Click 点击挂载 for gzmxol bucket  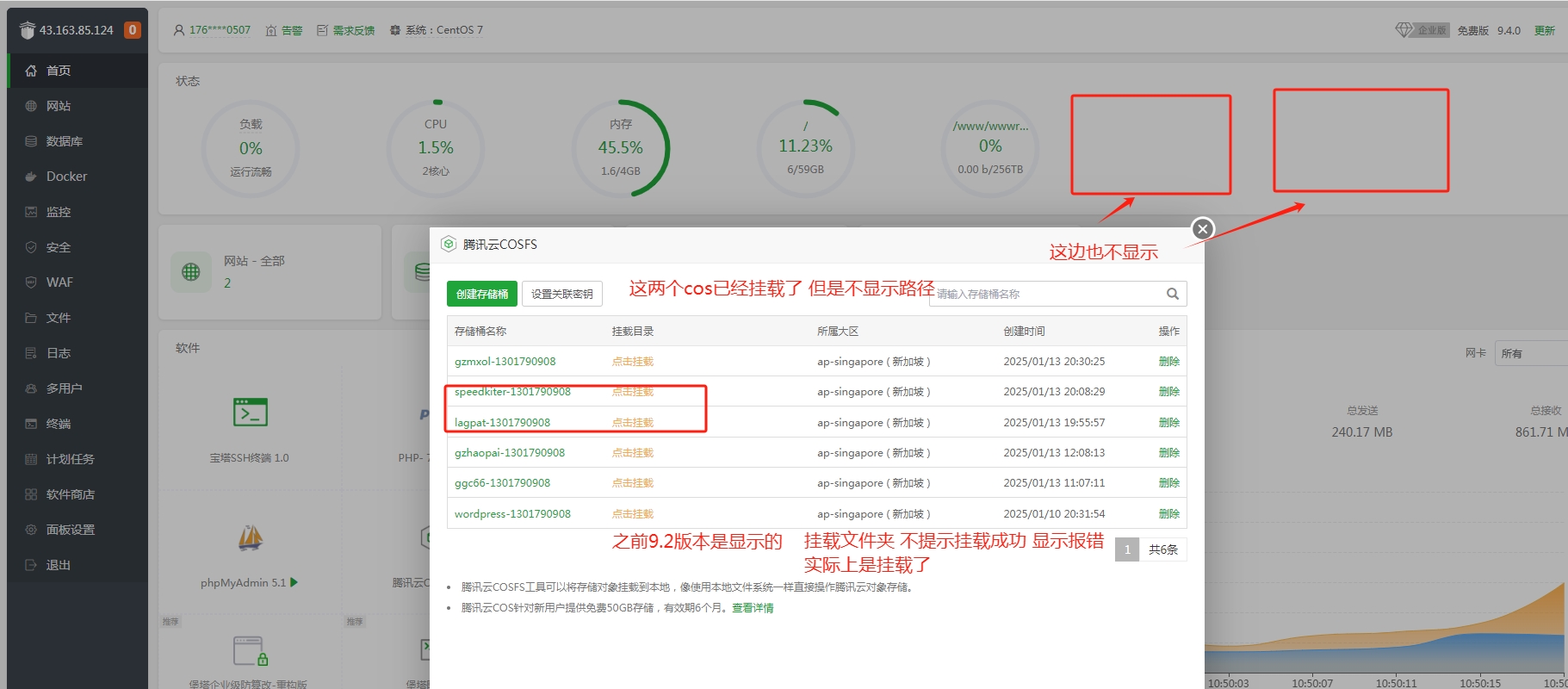click(633, 362)
